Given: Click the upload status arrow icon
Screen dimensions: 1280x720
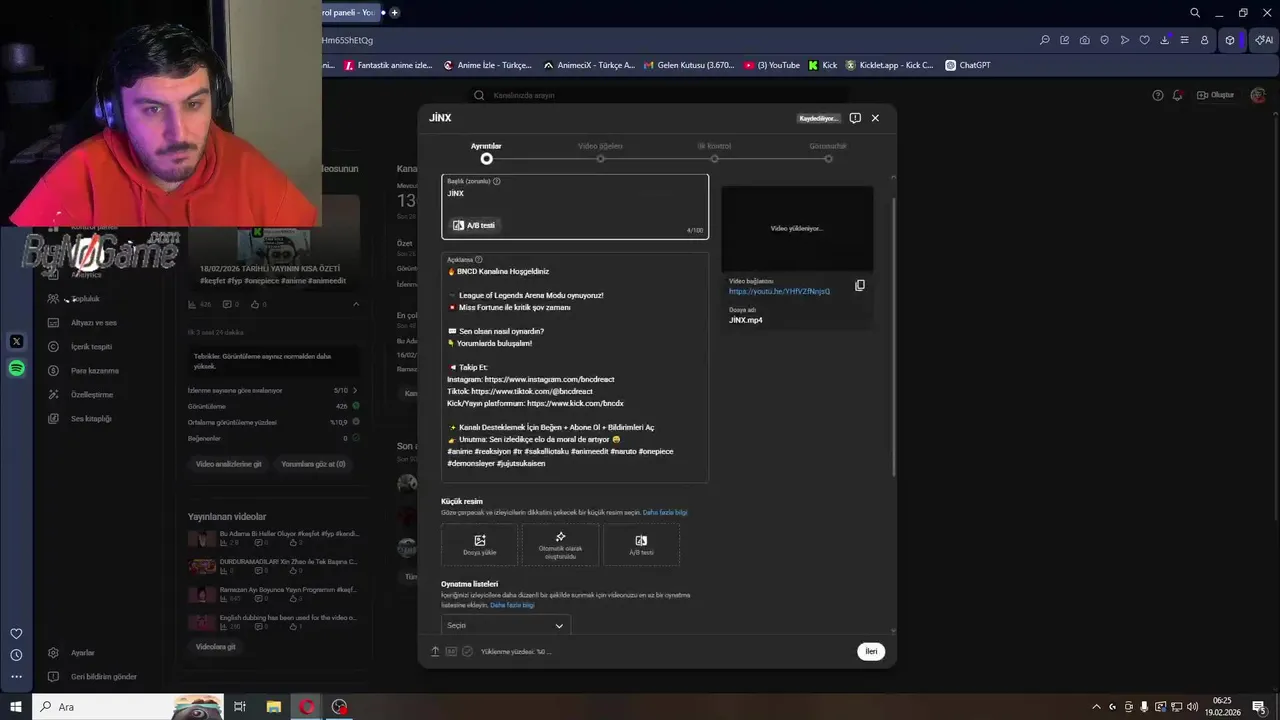Looking at the screenshot, I should [435, 651].
